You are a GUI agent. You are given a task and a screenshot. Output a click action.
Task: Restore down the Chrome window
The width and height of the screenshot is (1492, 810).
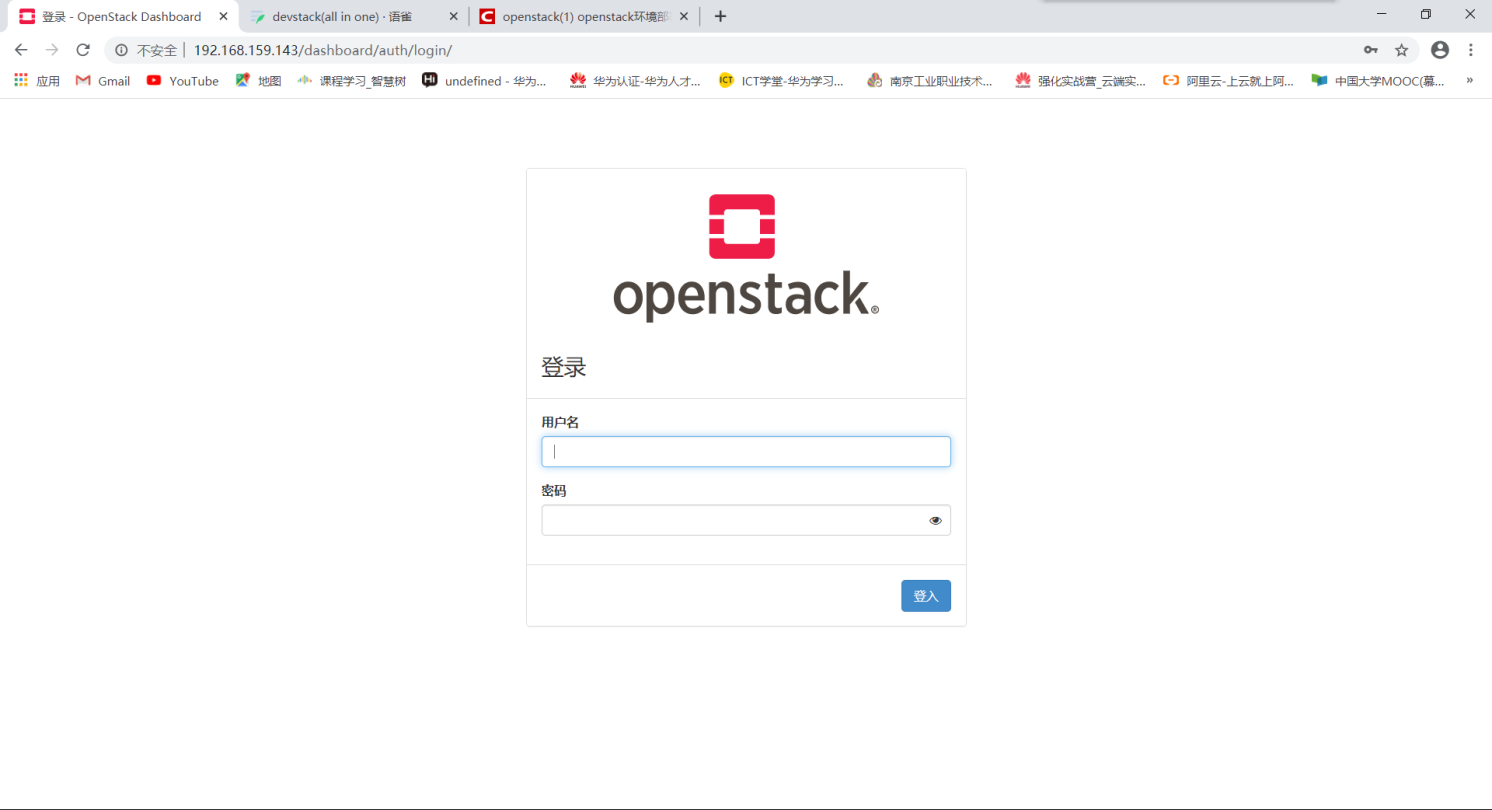1426,13
